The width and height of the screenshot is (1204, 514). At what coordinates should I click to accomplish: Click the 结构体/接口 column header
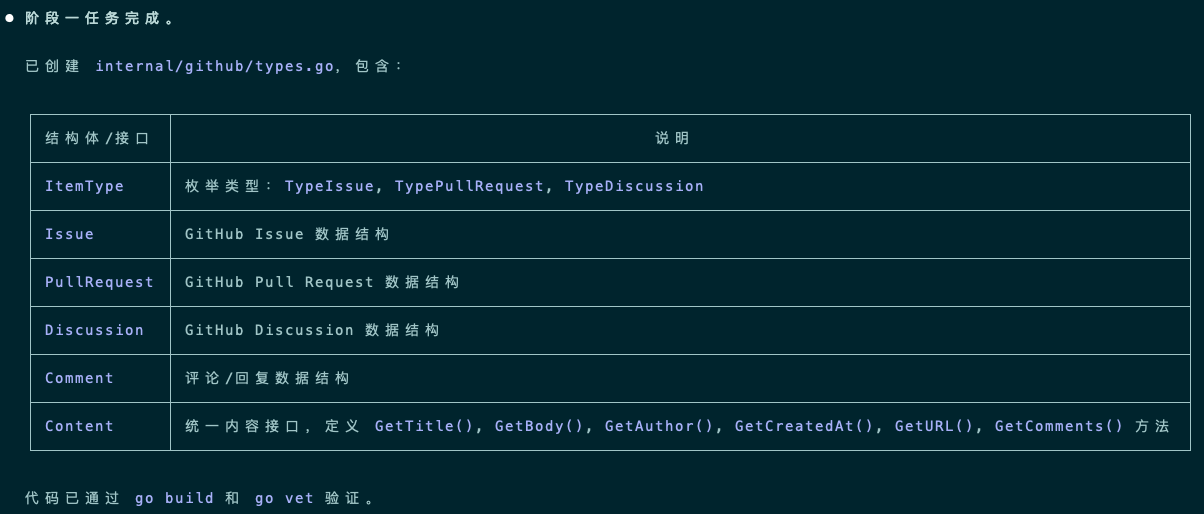(97, 138)
